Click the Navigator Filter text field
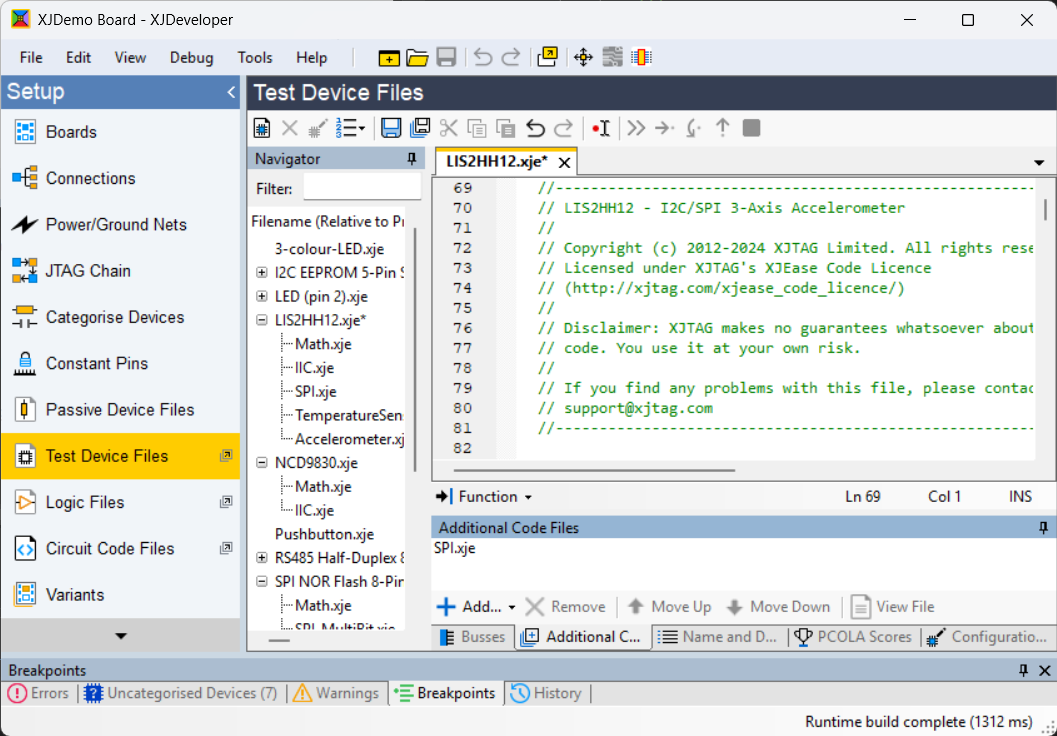This screenshot has width=1057, height=736. tap(361, 188)
